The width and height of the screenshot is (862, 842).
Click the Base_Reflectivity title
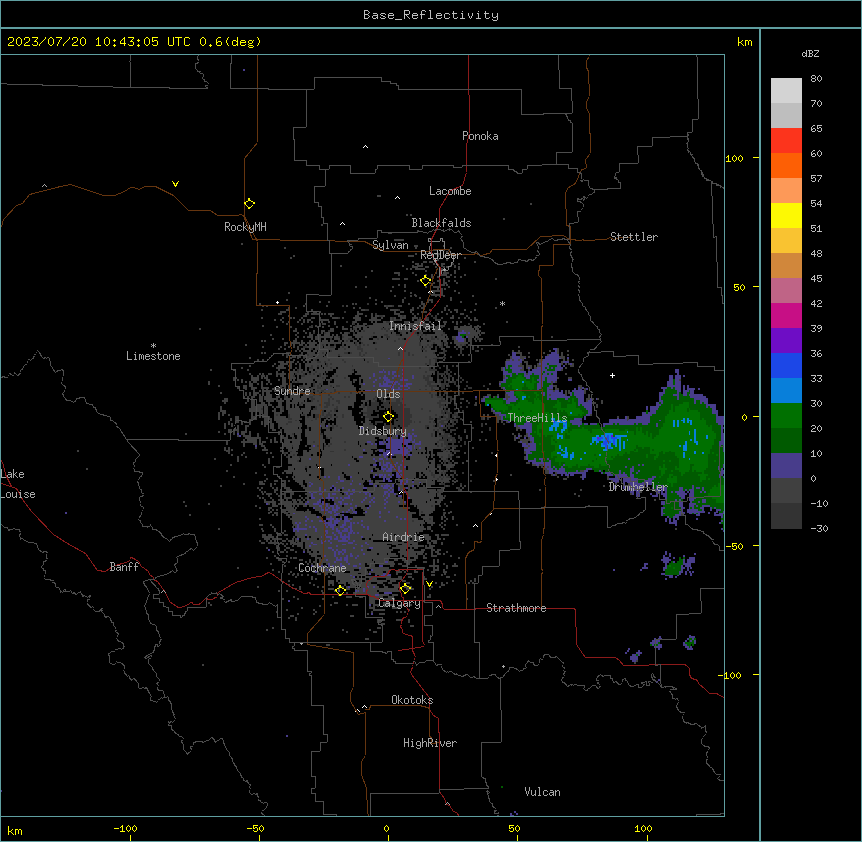(431, 15)
